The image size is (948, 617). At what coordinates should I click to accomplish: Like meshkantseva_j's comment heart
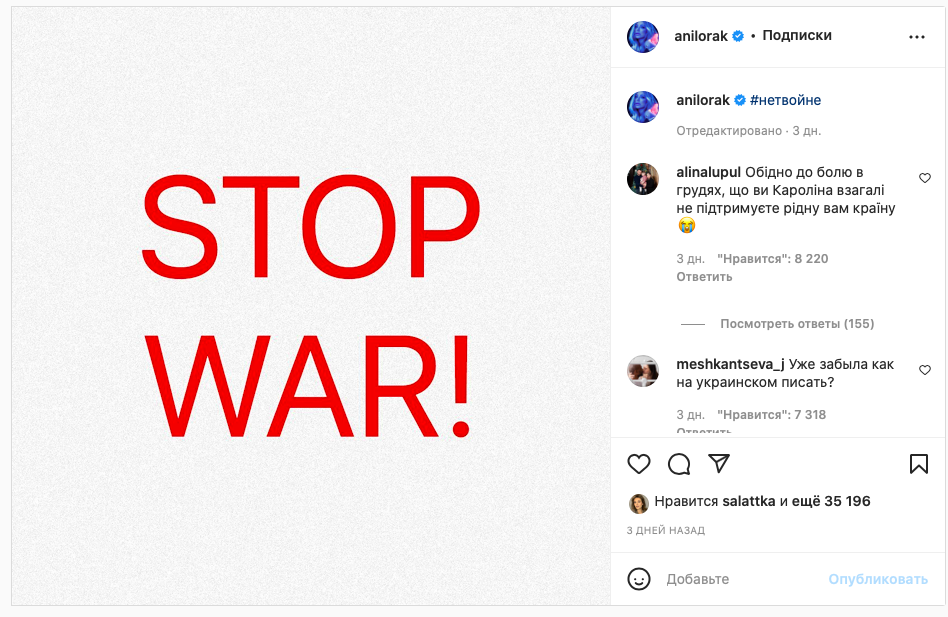(925, 370)
